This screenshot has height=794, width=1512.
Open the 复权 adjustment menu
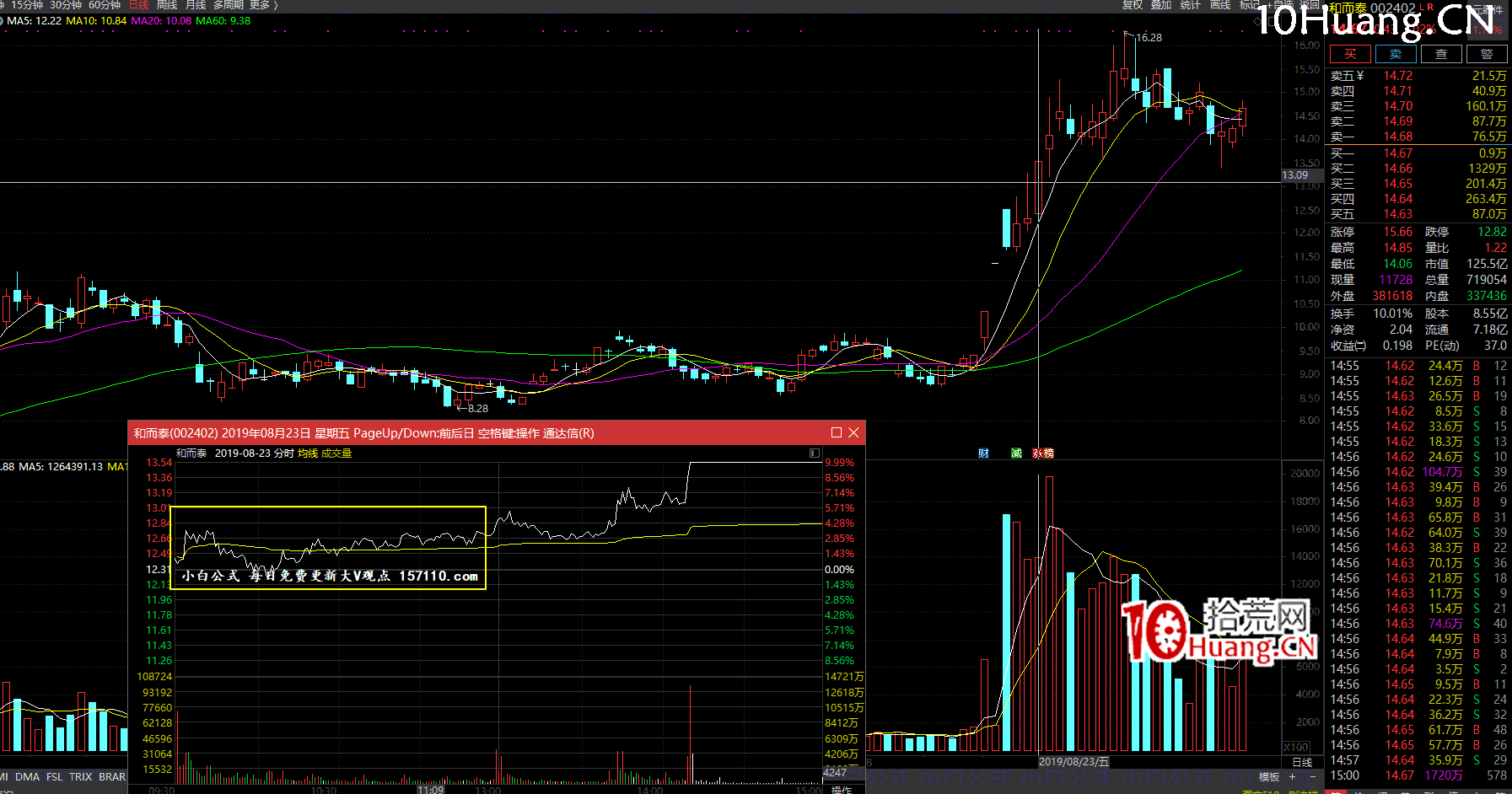(1132, 5)
